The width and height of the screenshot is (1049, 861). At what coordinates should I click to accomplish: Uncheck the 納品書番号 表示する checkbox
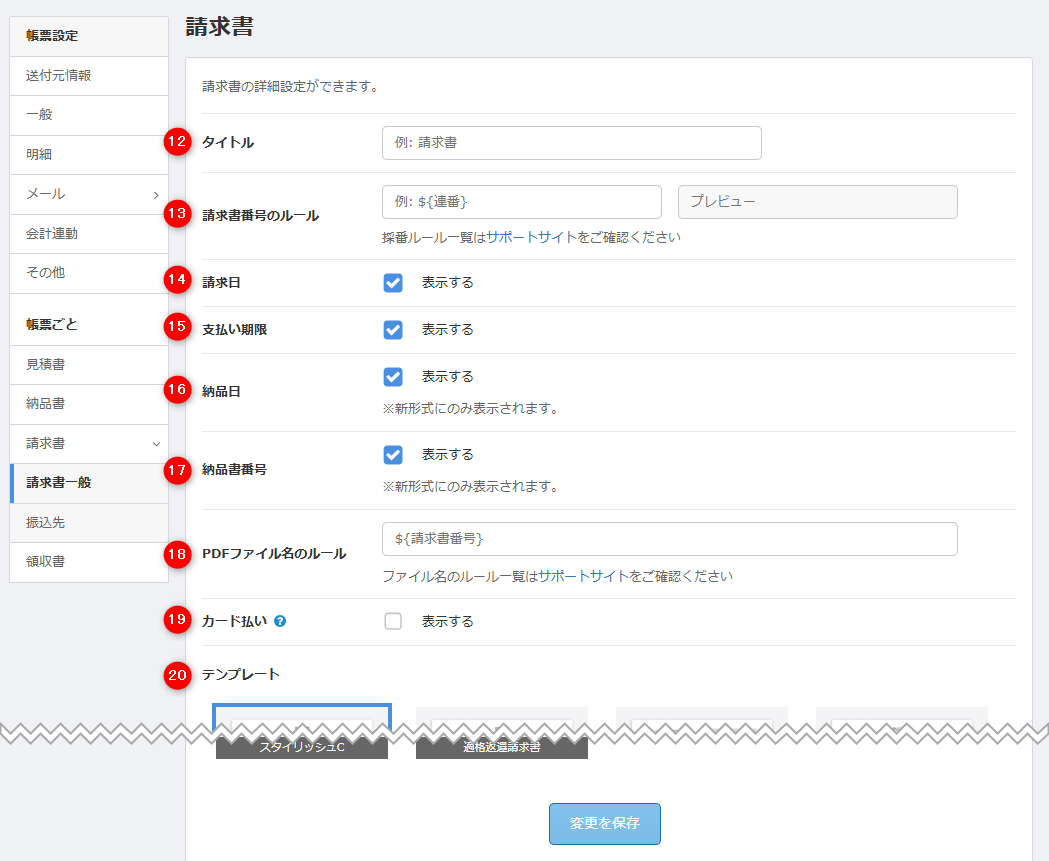393,455
